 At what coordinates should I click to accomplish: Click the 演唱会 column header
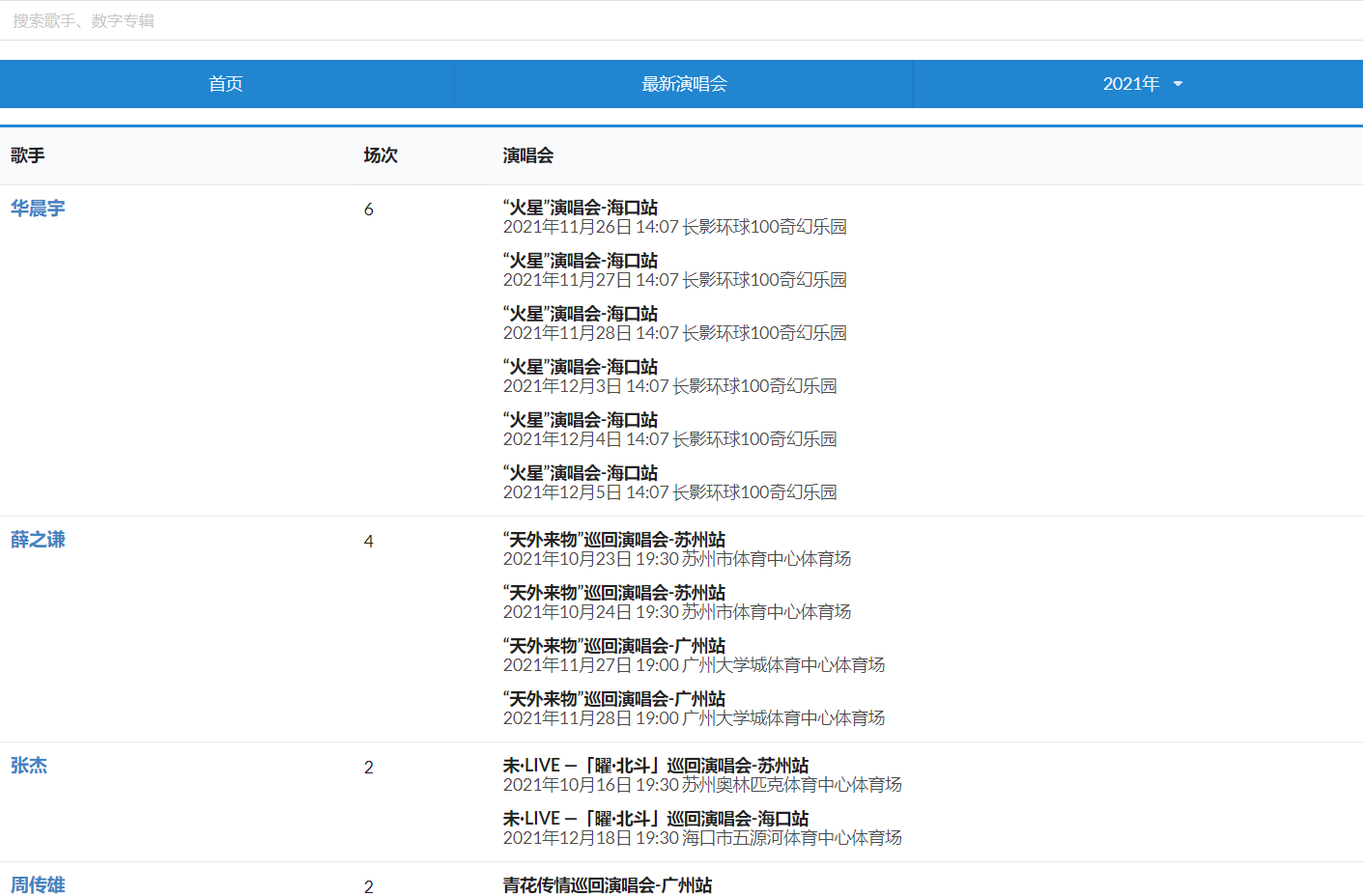528,154
